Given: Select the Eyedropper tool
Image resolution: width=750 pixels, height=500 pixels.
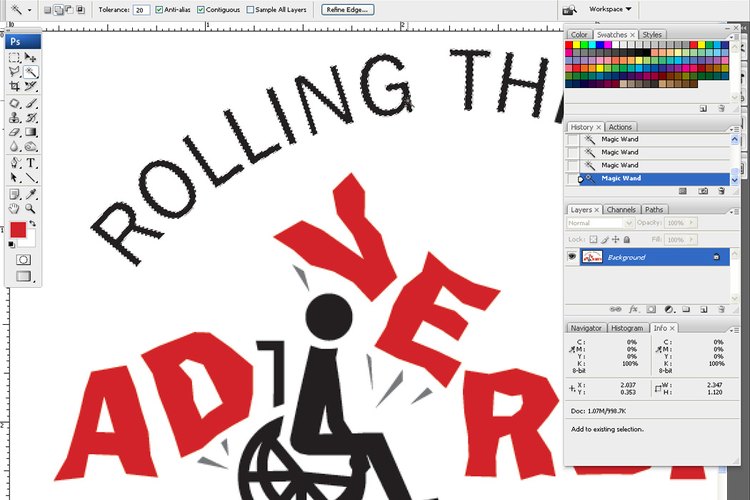Looking at the screenshot, I should tap(31, 194).
